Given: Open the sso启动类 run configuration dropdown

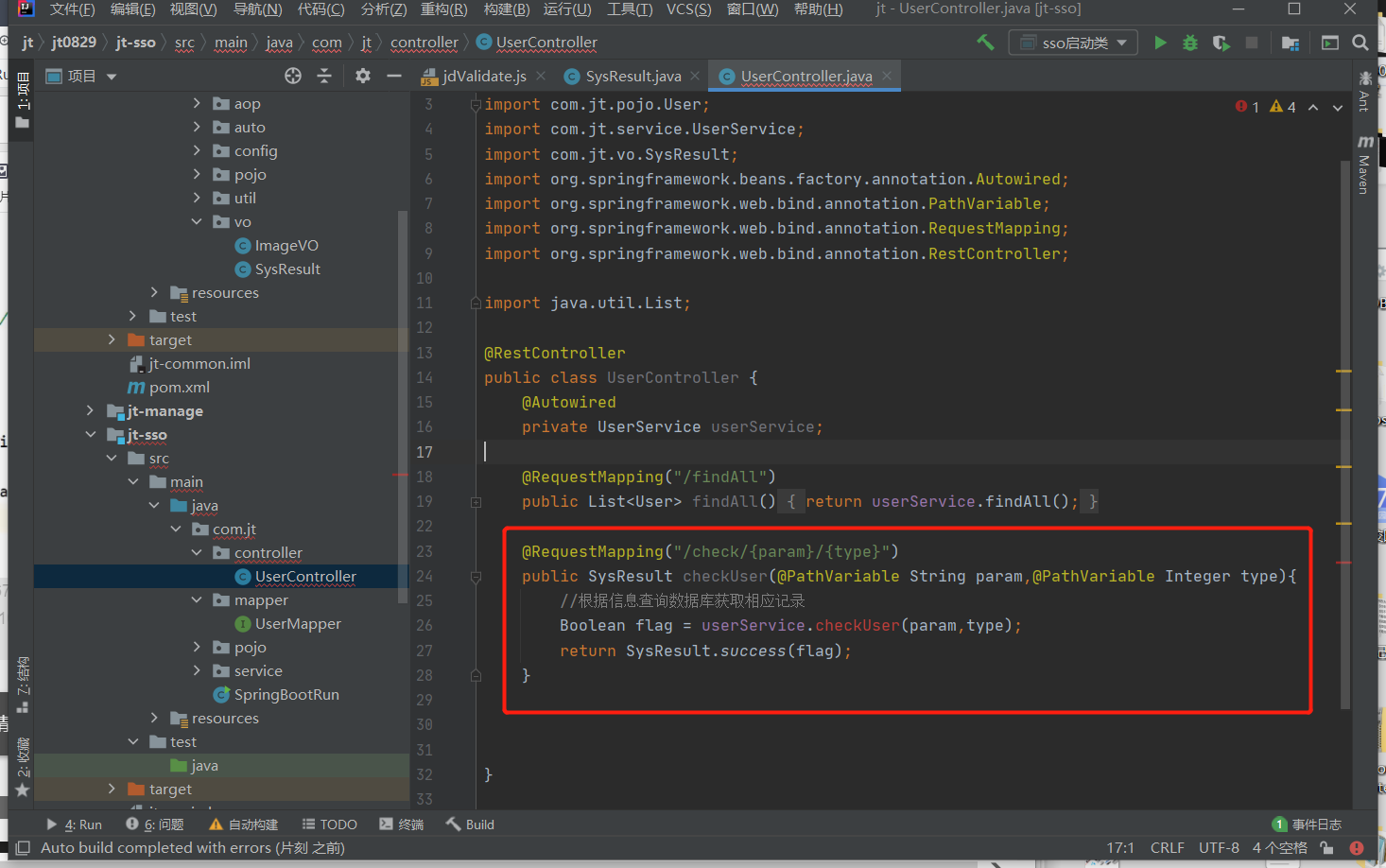Looking at the screenshot, I should pyautogui.click(x=1073, y=43).
